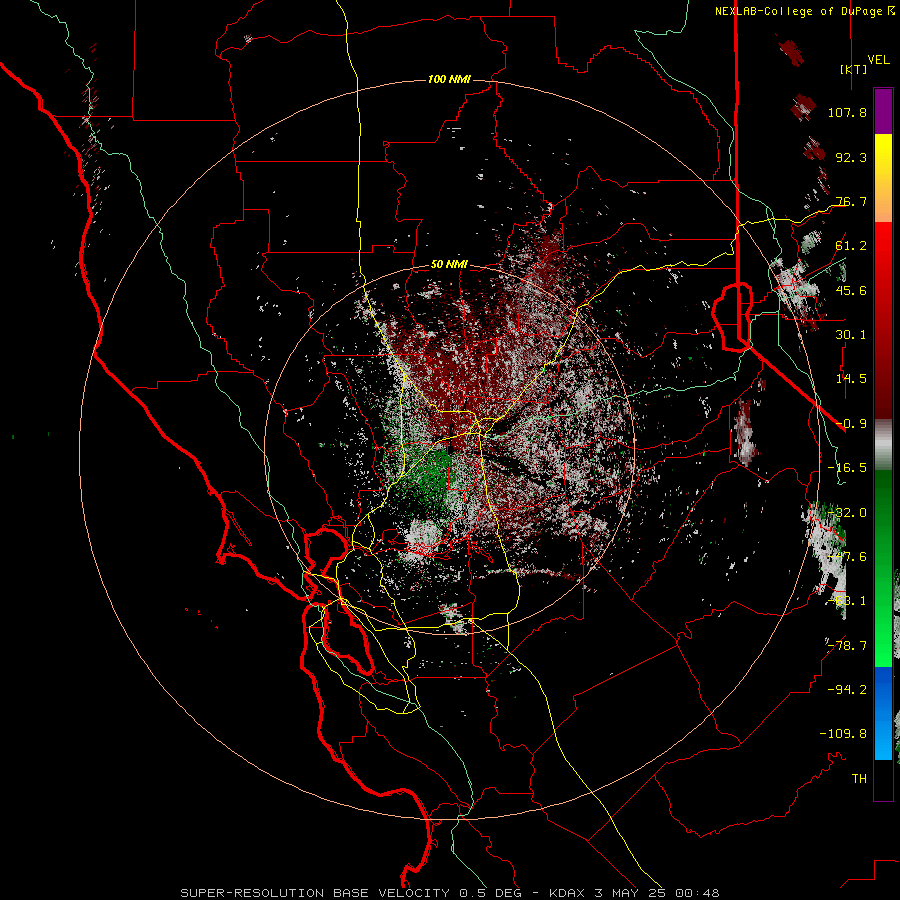Click the -78.7 legend value
This screenshot has height=900, width=900.
847,646
